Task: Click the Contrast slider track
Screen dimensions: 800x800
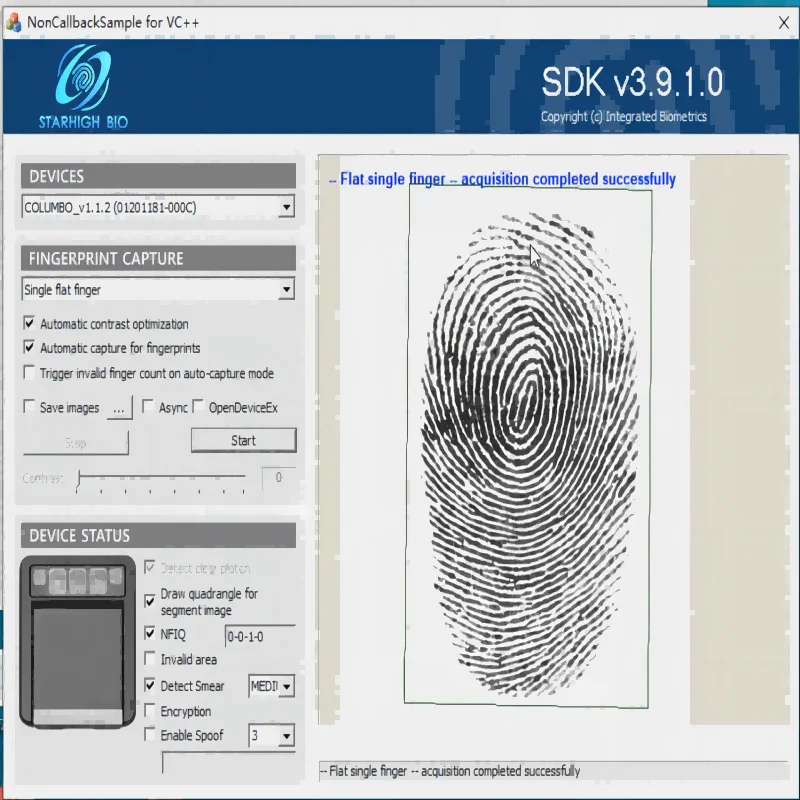Action: (x=160, y=478)
